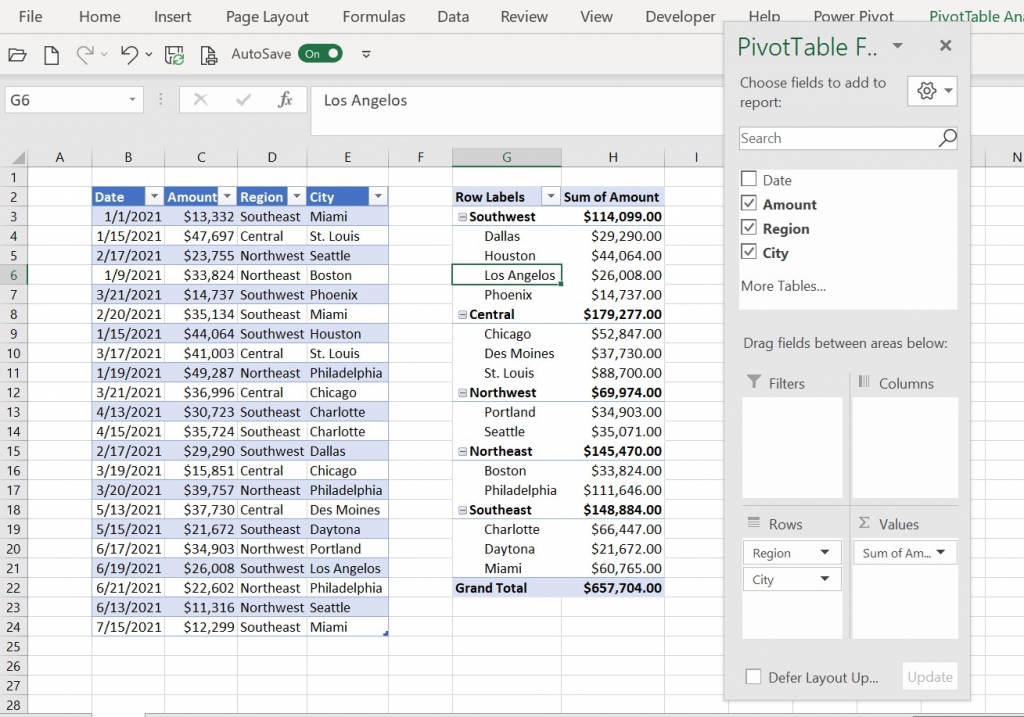Open the Row Labels filter dropdown

click(x=551, y=197)
